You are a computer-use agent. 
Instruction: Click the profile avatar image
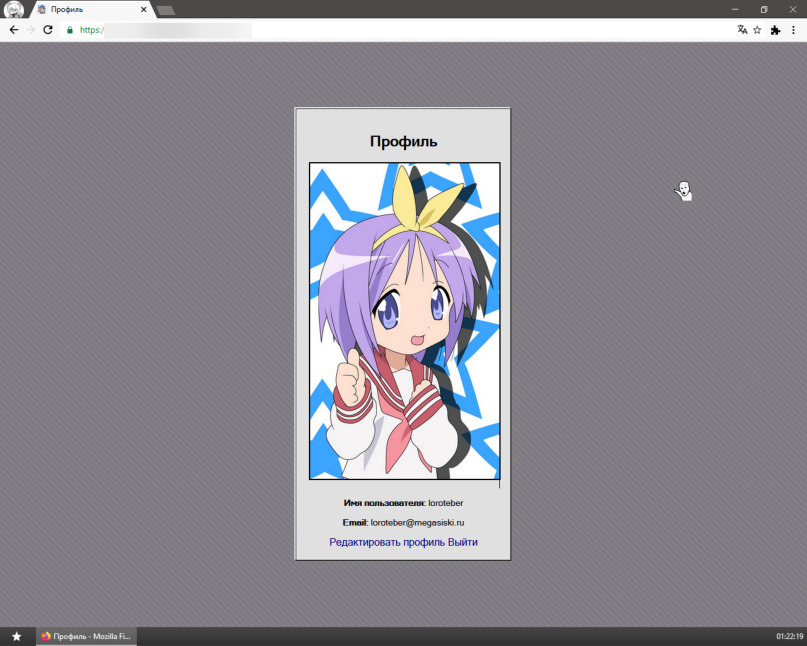pyautogui.click(x=405, y=321)
